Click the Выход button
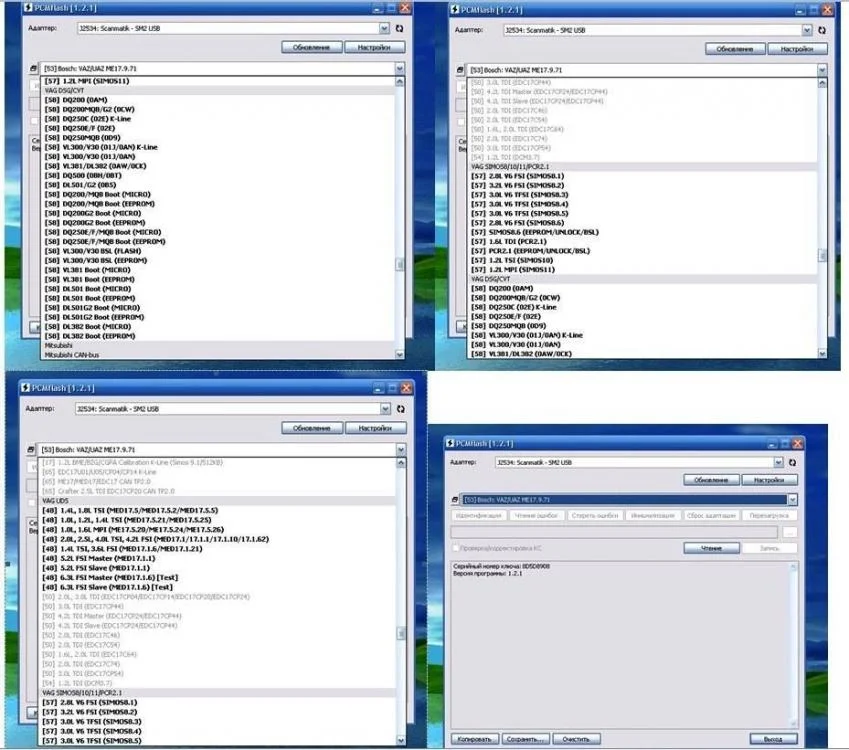Screen dimensions: 849x750 click(x=773, y=739)
